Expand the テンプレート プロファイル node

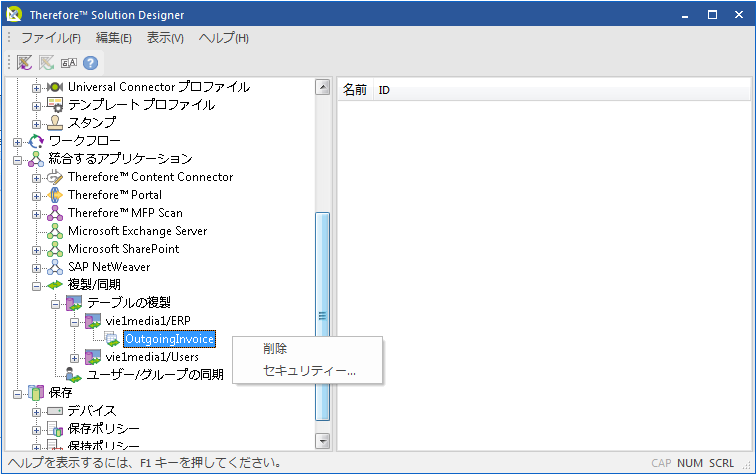point(36,106)
